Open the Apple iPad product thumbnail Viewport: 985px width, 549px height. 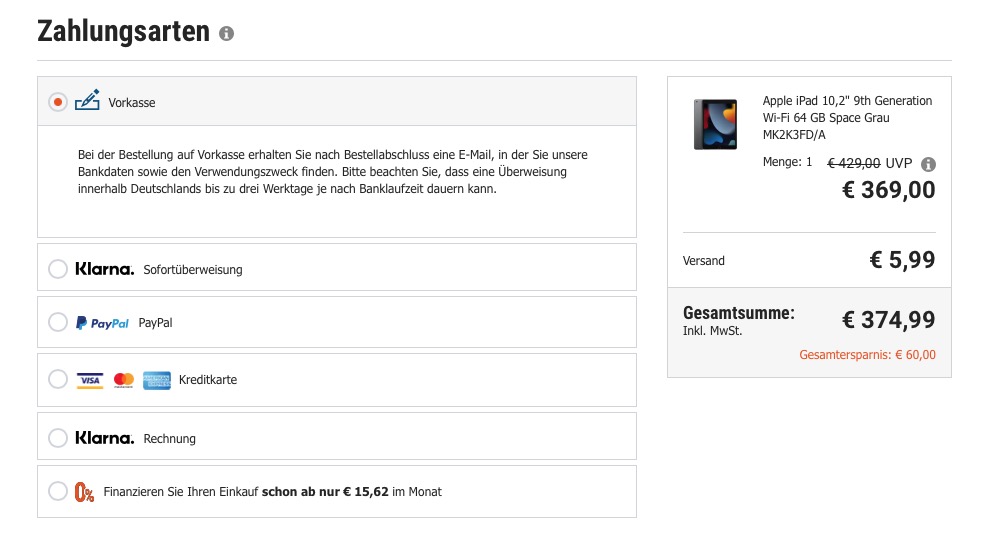click(716, 124)
